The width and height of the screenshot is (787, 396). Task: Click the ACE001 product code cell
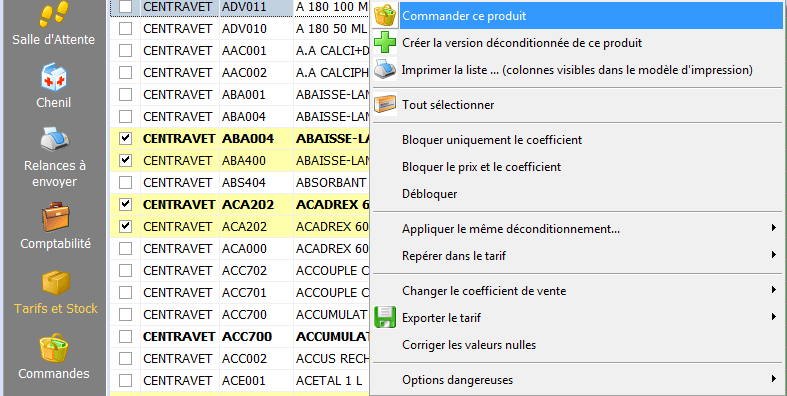256,380
